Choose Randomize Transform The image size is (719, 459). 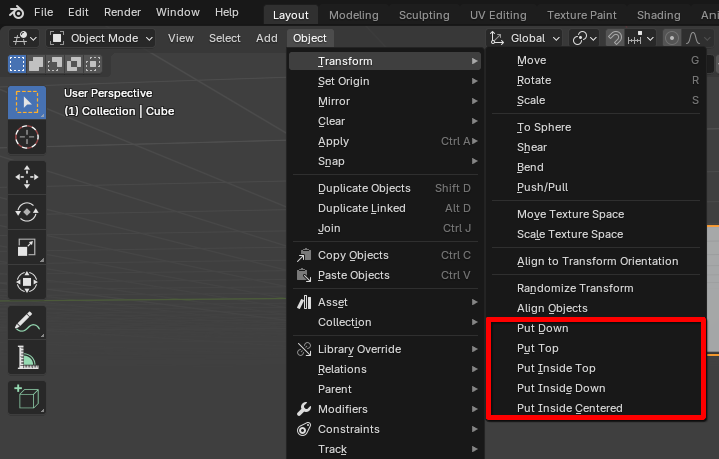tap(596, 288)
